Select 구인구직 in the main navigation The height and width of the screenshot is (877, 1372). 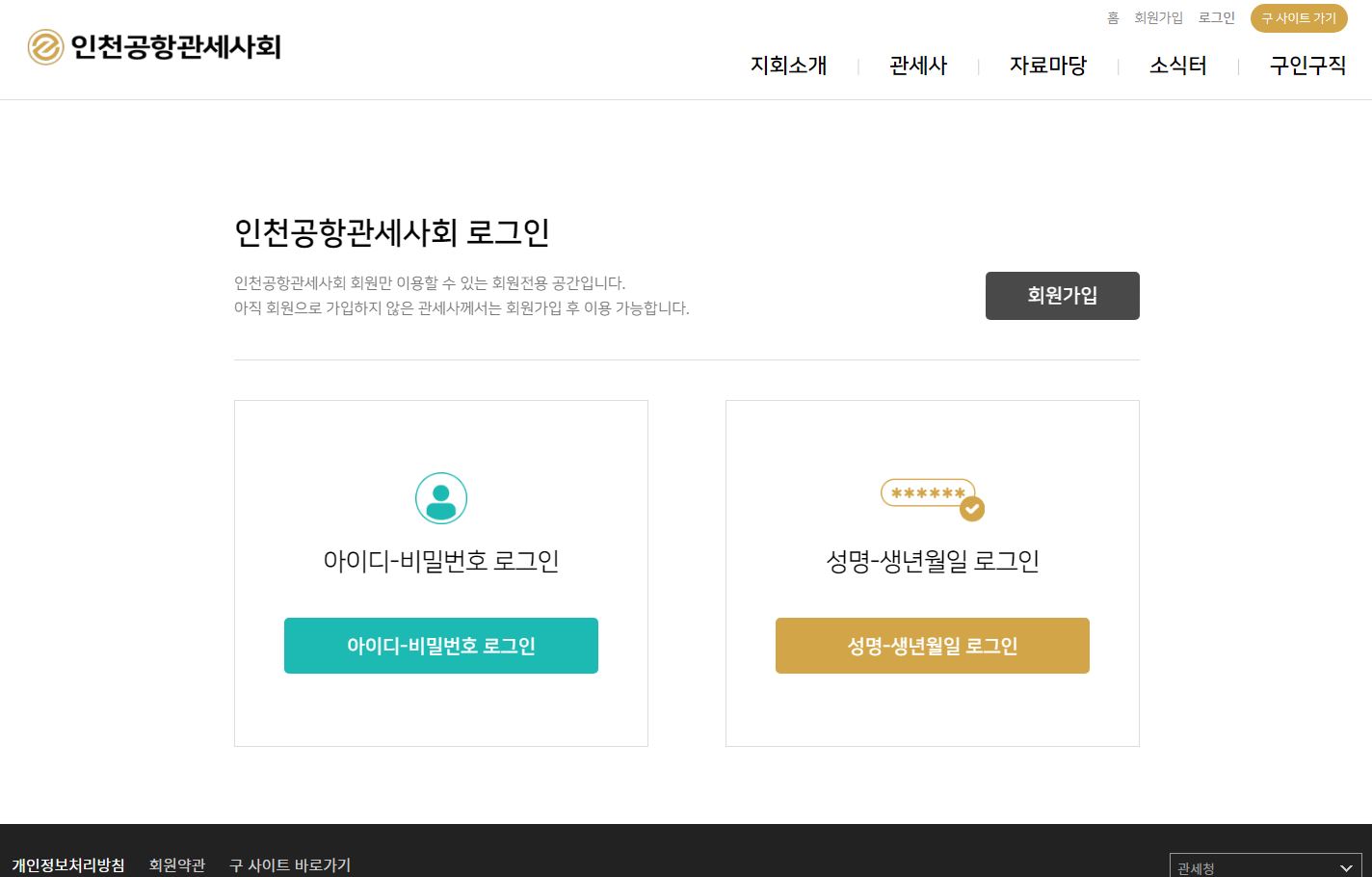(x=1307, y=66)
